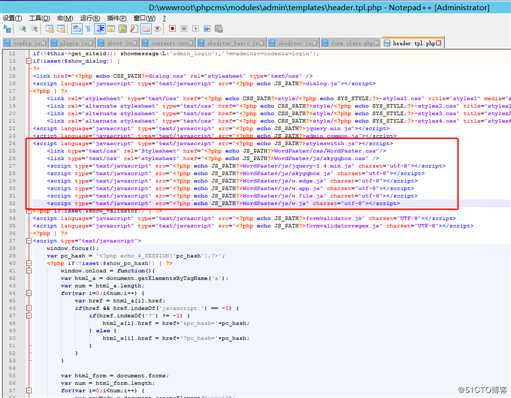Click the formvalidator.js script line
511x398 pixels.
(244, 218)
